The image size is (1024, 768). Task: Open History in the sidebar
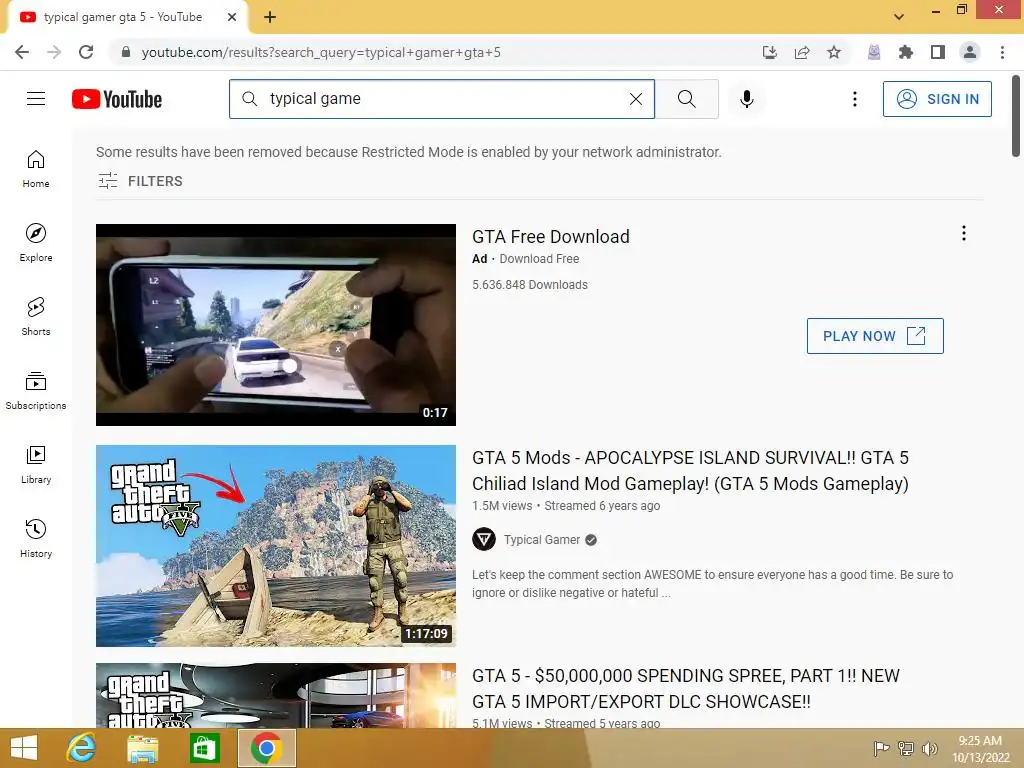36,537
